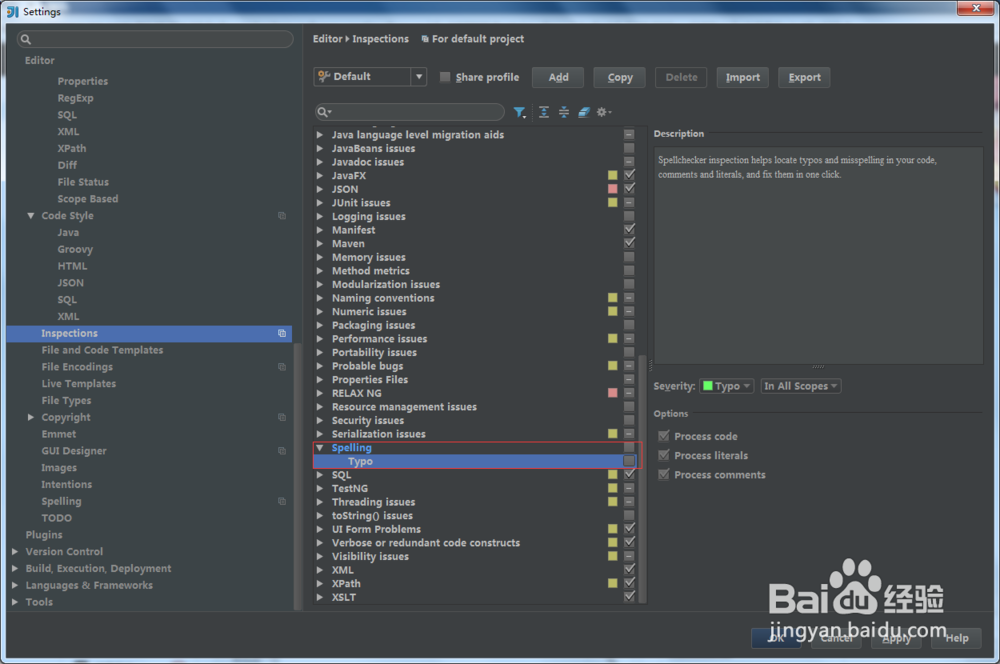Click the Editor breadcrumb in the header

click(x=327, y=39)
